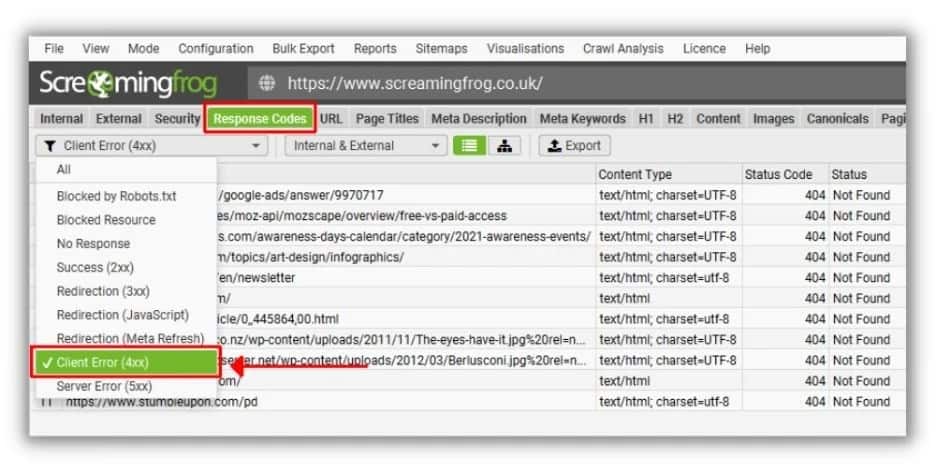This screenshot has width=936, height=472.
Task: Select checked Client Error (4xx) option
Action: 126,363
